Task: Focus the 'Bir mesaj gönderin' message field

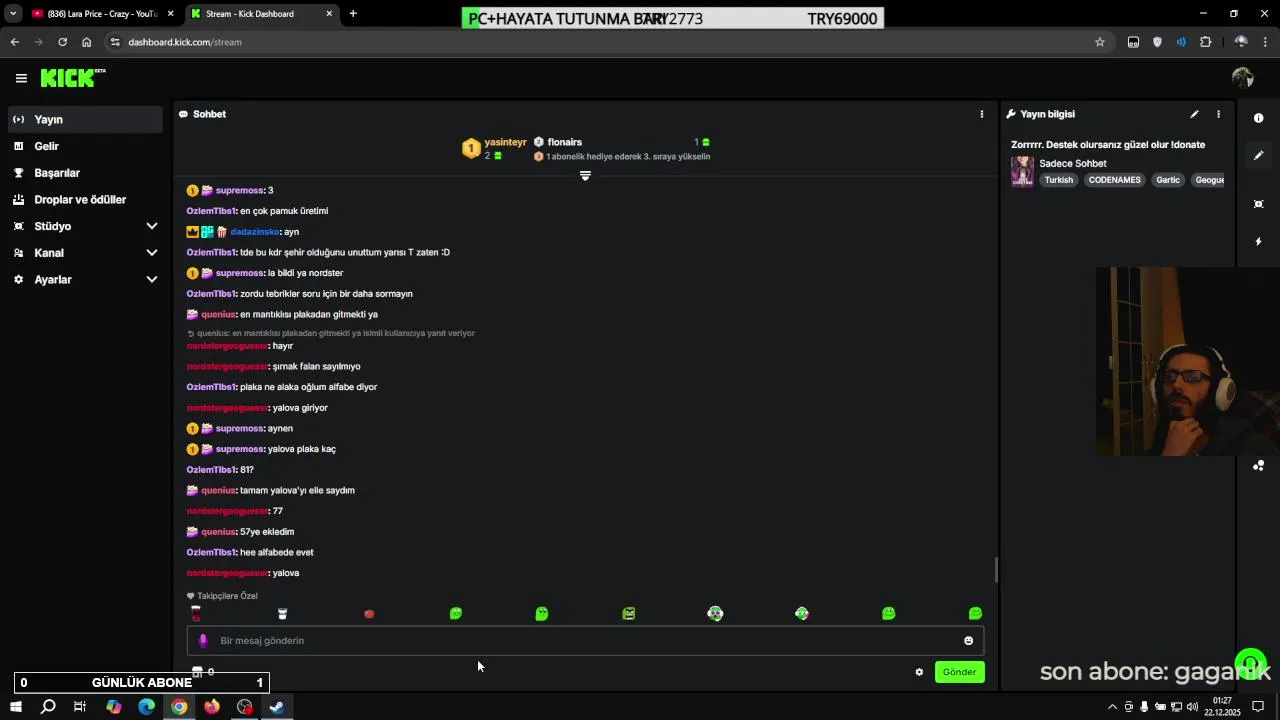Action: 585,641
